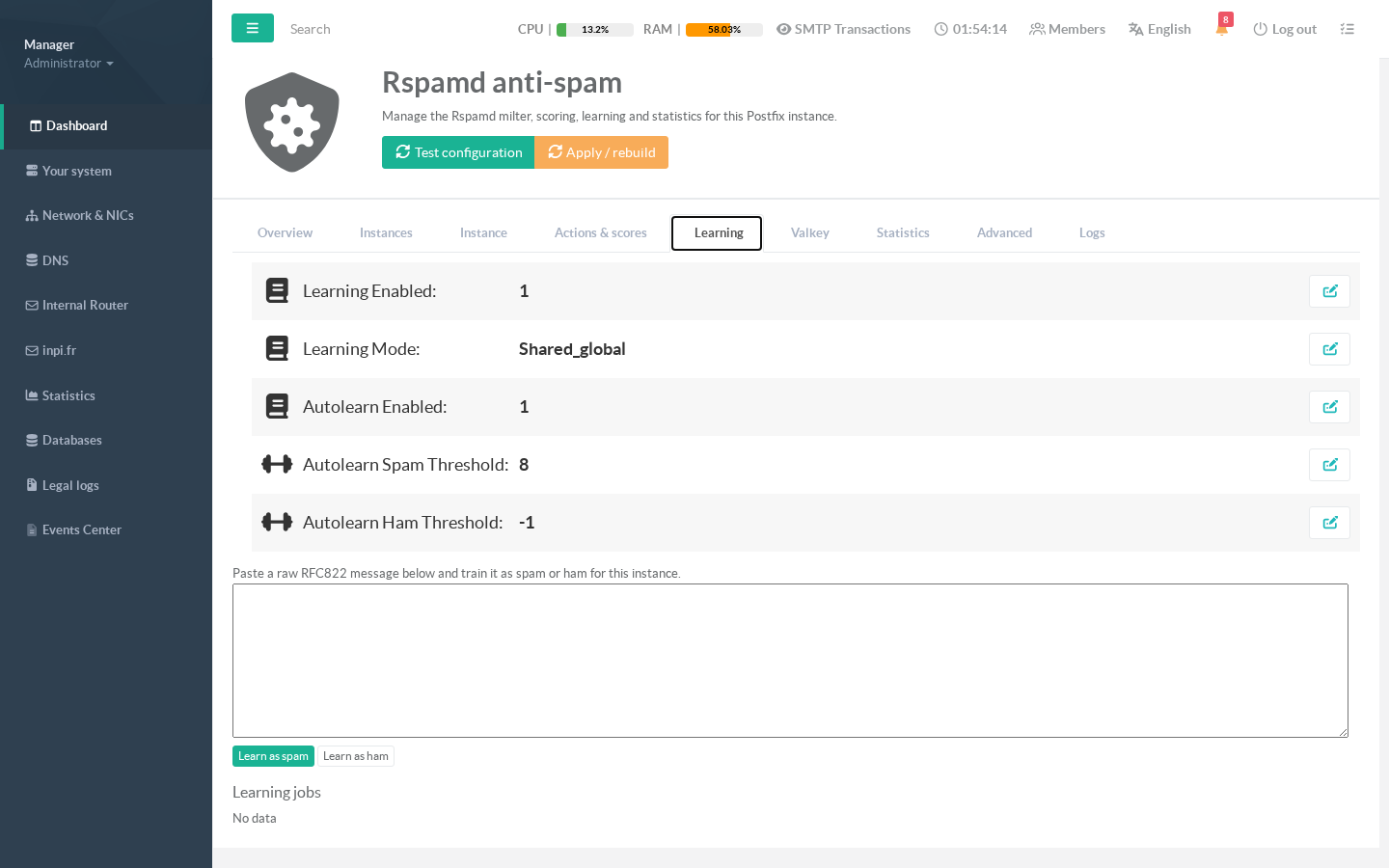This screenshot has height=868, width=1389.
Task: Open the DNS sidebar section
Action: click(x=106, y=260)
